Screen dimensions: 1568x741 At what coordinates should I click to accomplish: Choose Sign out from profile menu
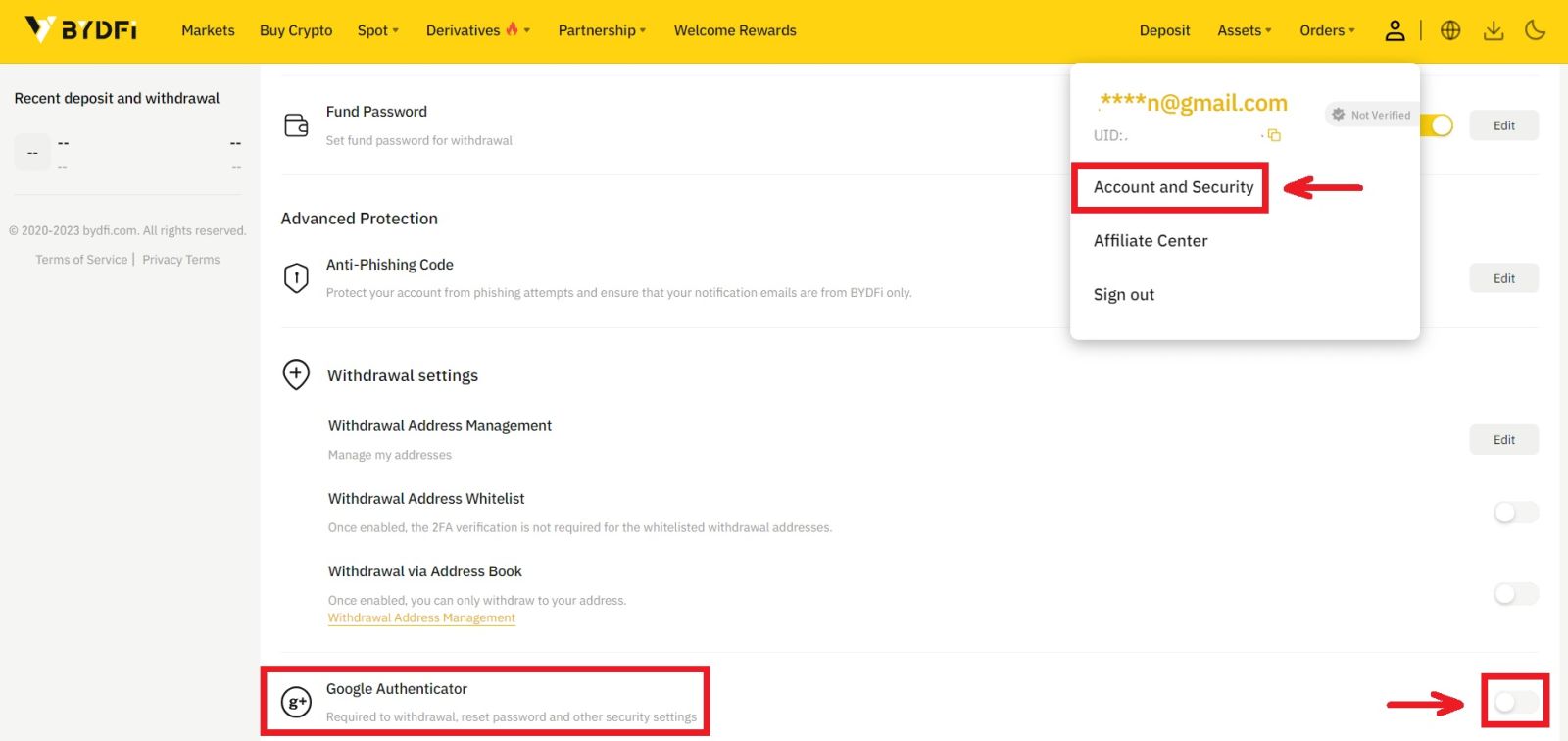[1124, 295]
